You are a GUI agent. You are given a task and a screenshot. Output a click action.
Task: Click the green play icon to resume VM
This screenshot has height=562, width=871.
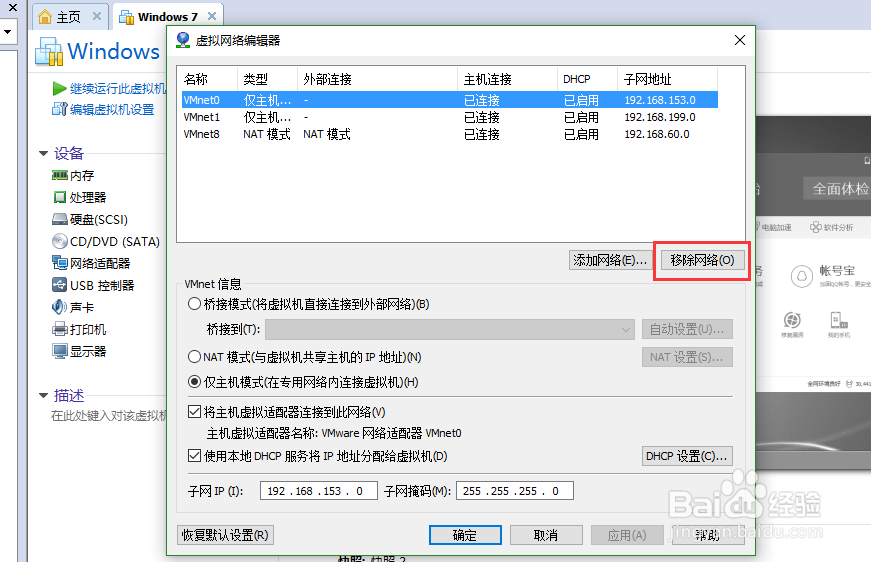(59, 88)
